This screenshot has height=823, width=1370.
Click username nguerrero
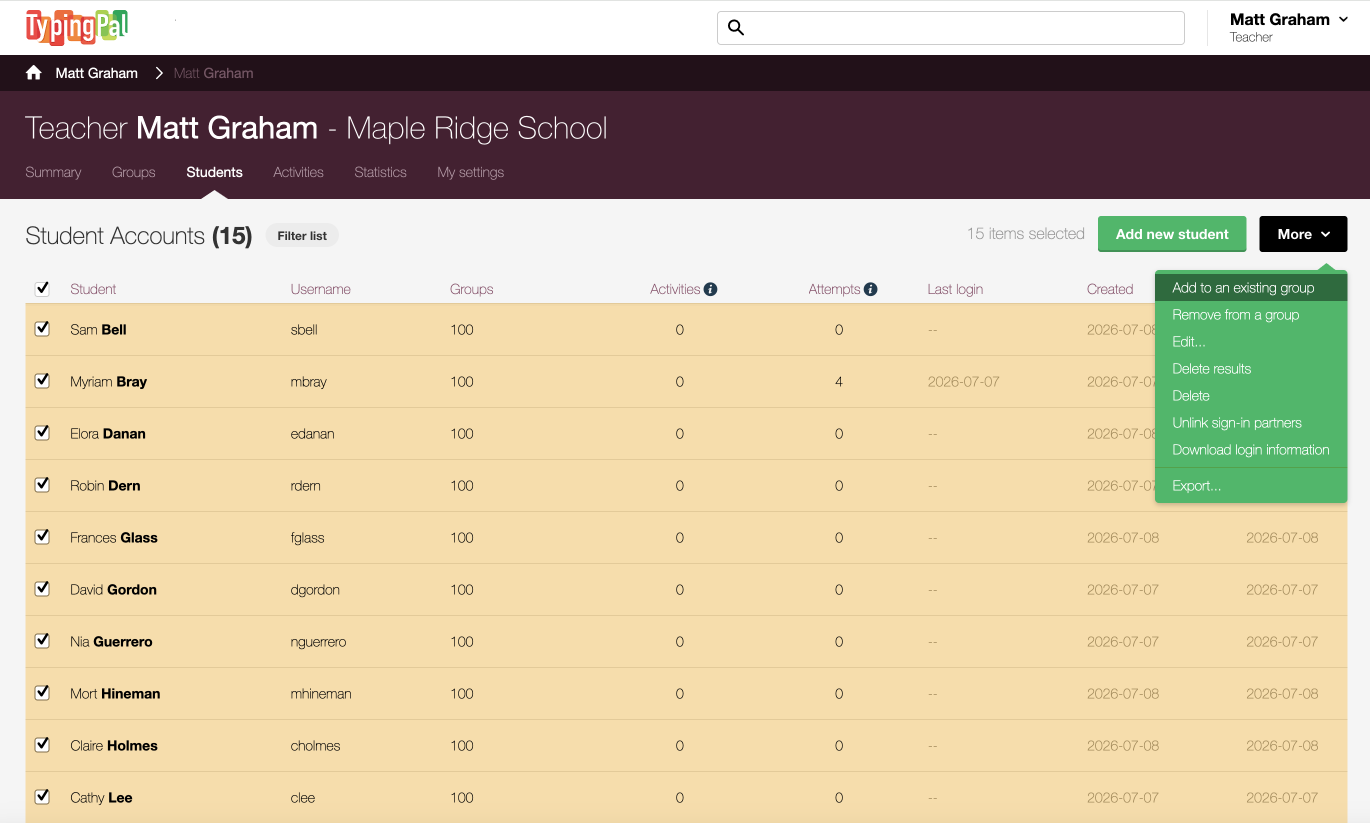tap(318, 641)
